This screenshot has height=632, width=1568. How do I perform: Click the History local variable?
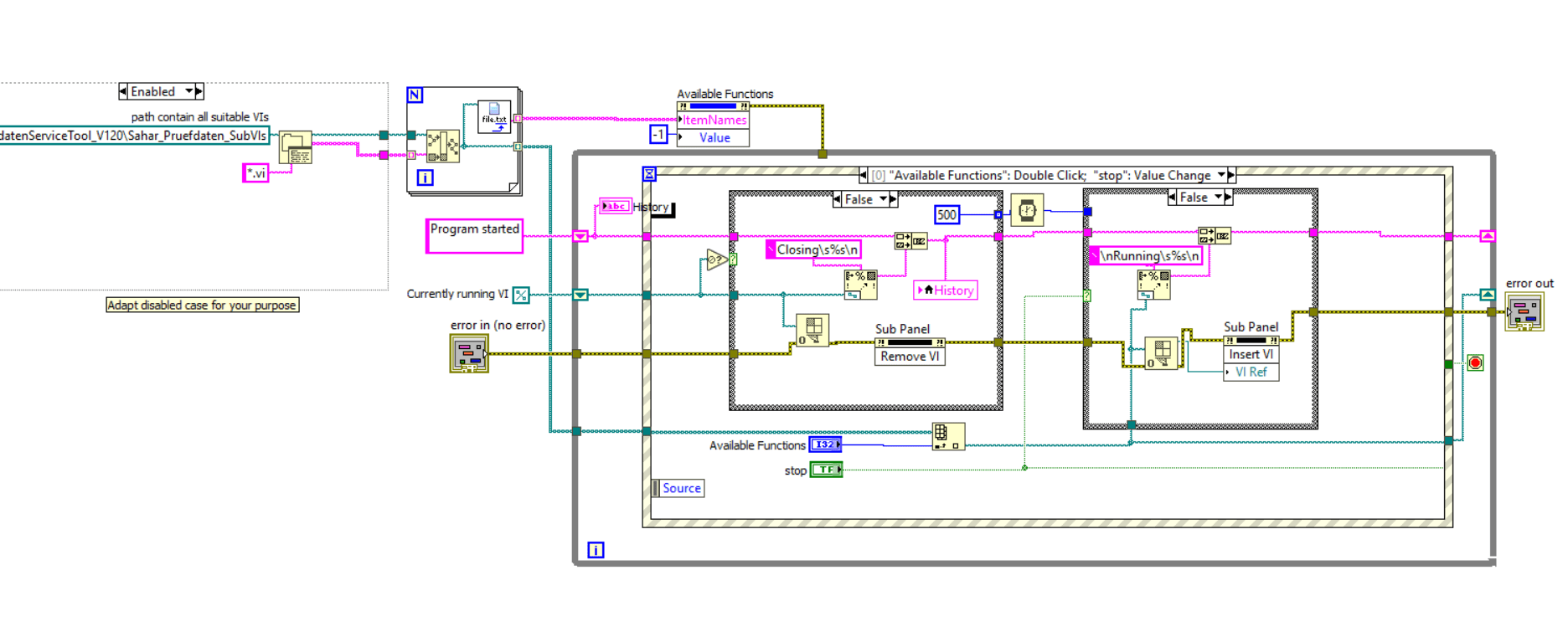pyautogui.click(x=945, y=290)
